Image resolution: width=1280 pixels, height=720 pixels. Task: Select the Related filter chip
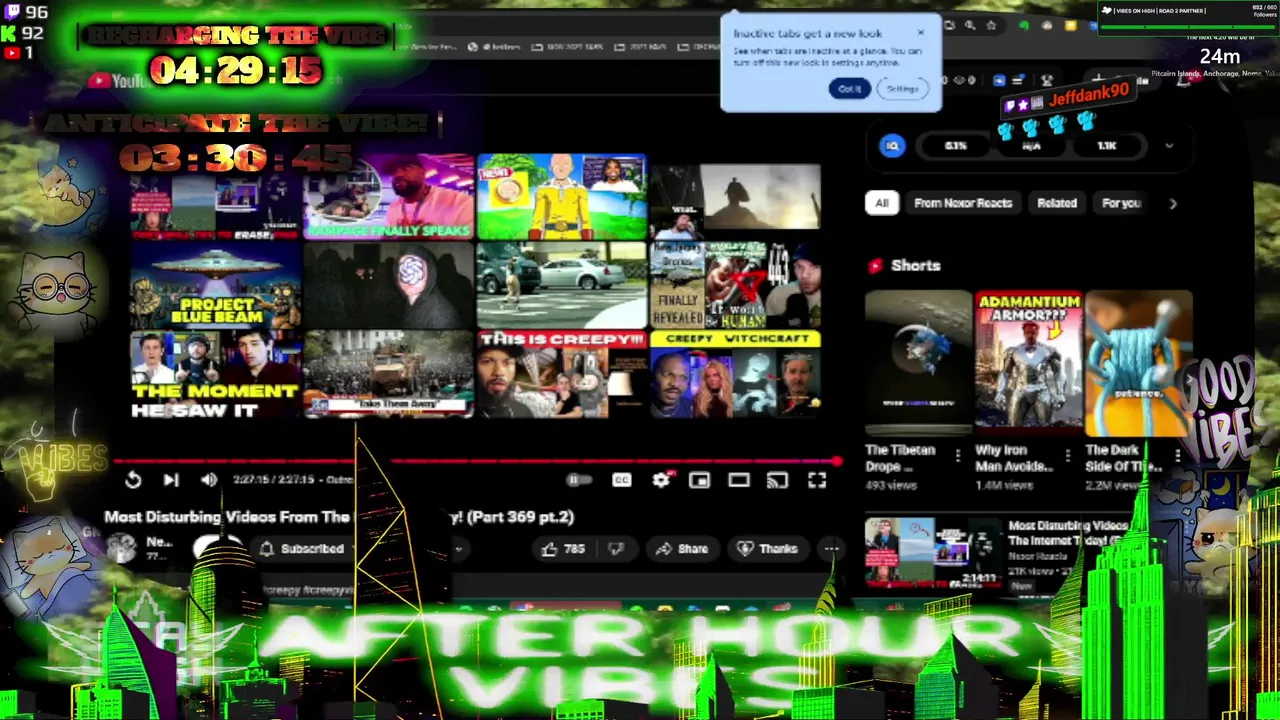point(1057,203)
